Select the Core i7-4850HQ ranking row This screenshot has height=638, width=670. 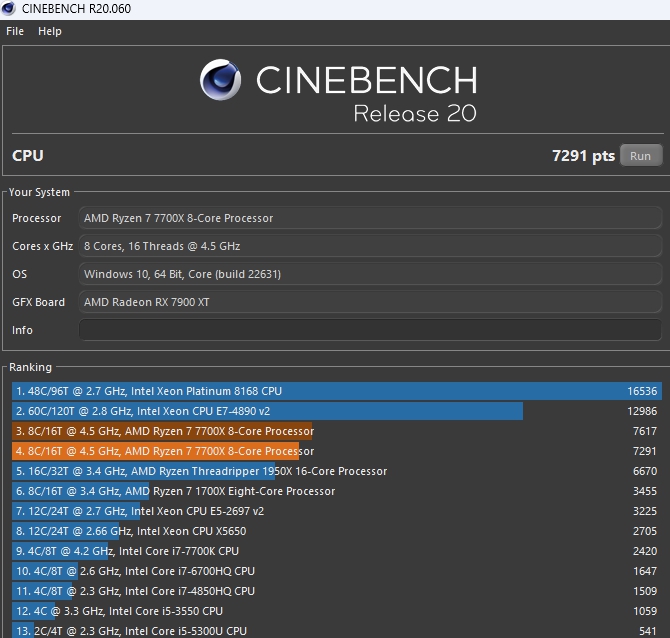337,591
